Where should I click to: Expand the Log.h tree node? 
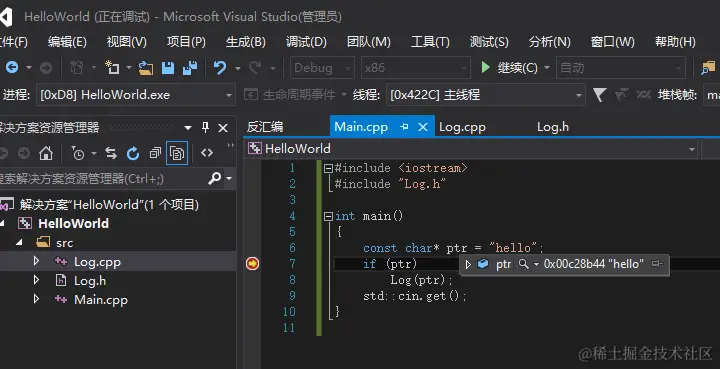point(36,280)
